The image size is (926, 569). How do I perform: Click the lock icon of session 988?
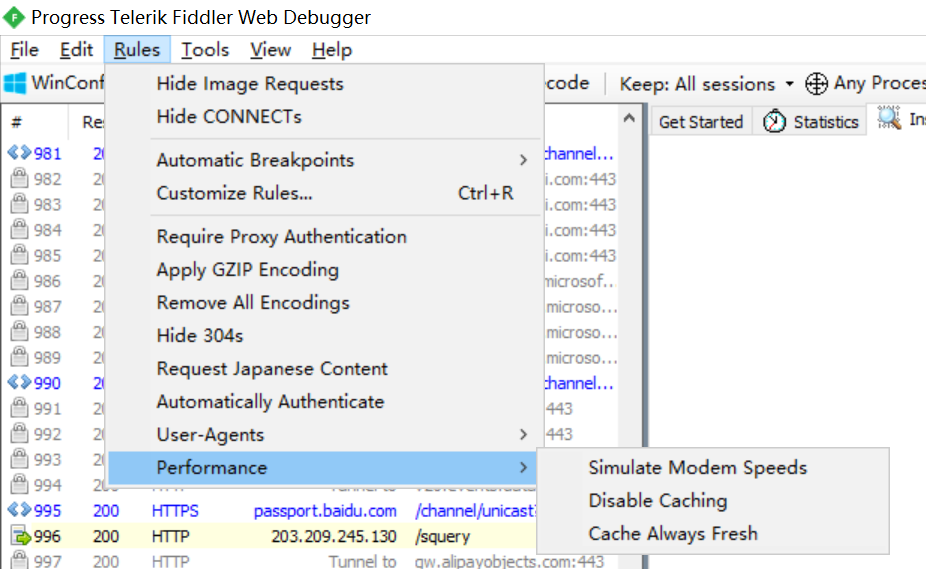[19, 330]
